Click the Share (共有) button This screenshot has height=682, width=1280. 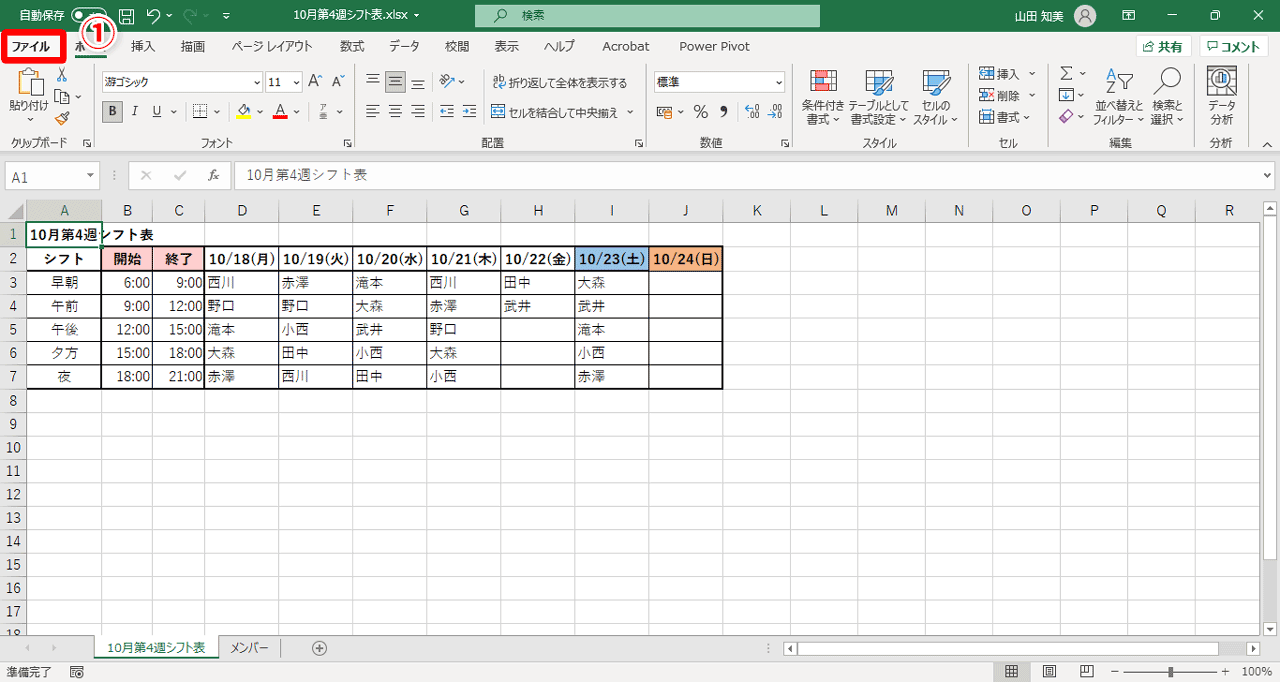click(1164, 47)
